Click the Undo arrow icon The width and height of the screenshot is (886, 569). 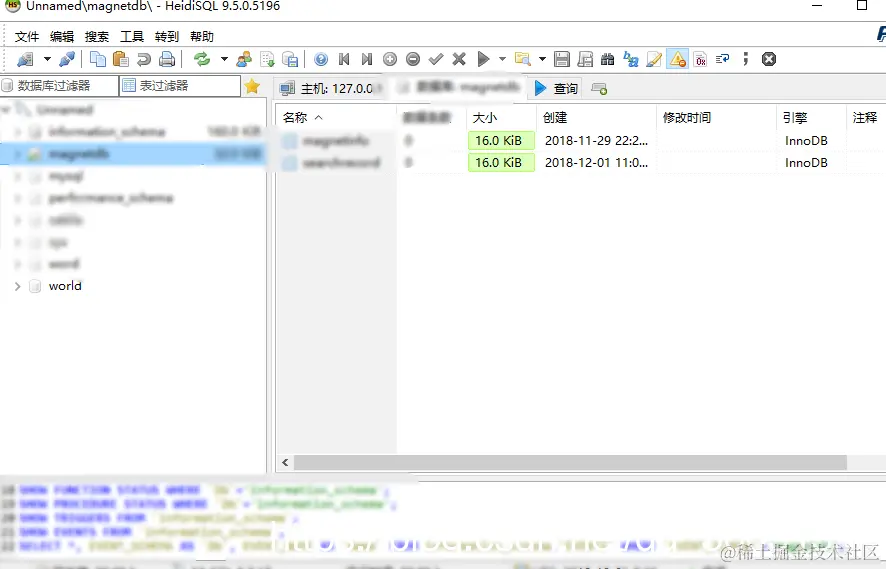pos(144,59)
